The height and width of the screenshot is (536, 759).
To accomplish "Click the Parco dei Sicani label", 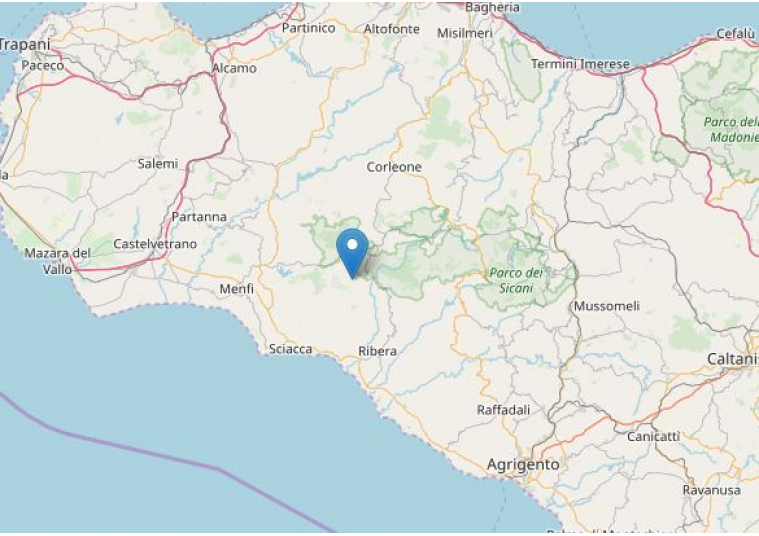I will click(516, 280).
